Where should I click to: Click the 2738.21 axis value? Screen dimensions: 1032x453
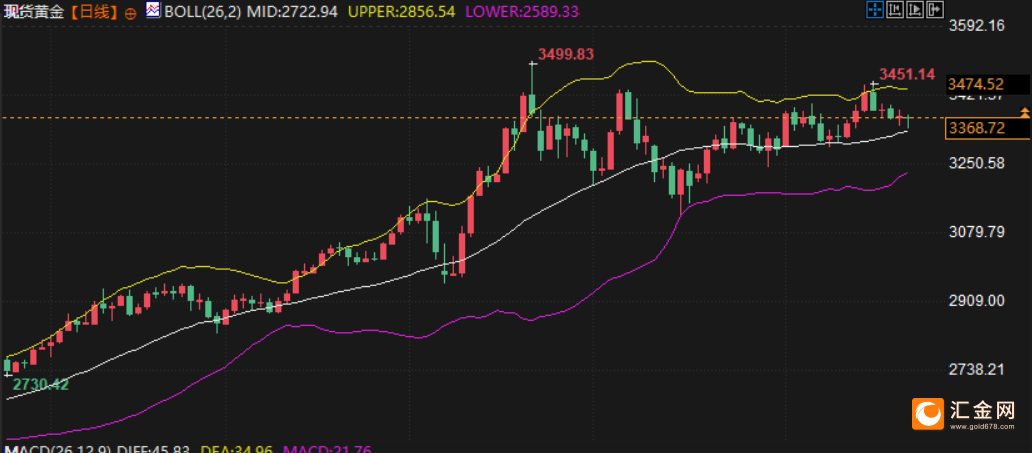coord(977,369)
